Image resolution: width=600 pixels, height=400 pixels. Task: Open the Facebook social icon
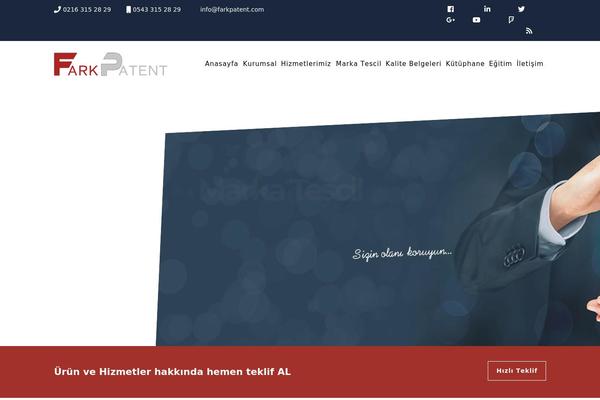pos(450,9)
